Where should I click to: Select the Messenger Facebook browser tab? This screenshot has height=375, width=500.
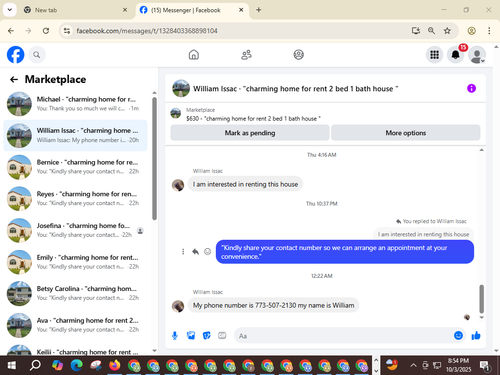(x=192, y=10)
